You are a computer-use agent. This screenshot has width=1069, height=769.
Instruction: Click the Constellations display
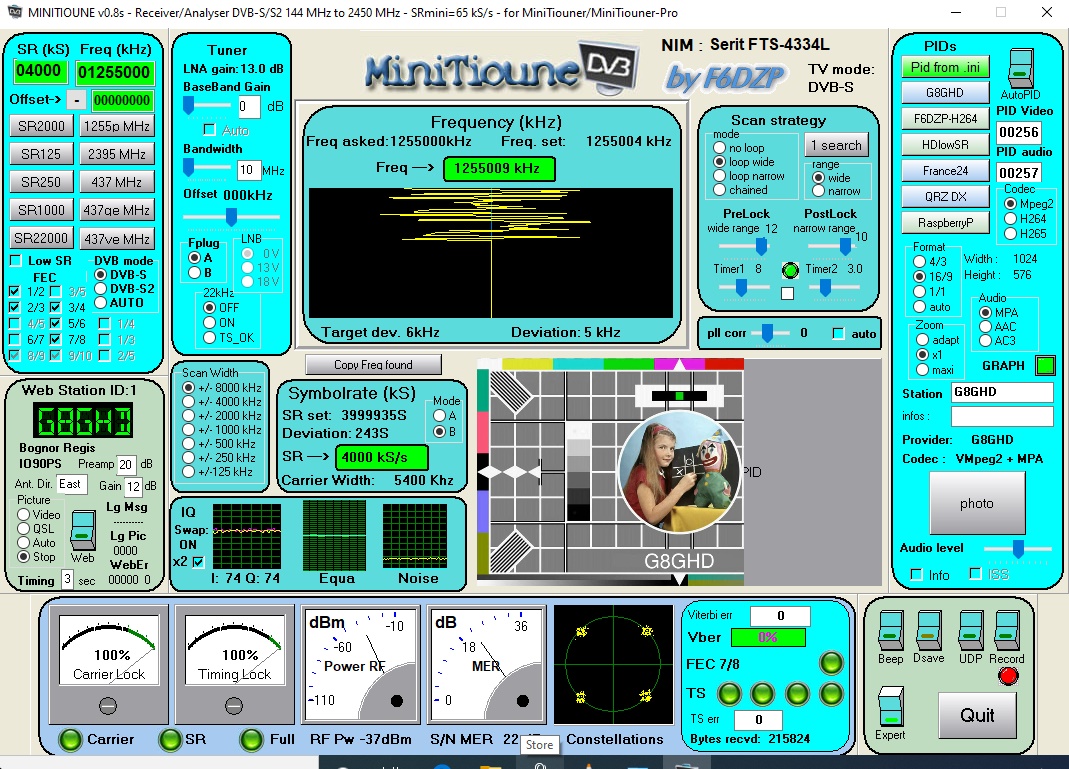[613, 664]
